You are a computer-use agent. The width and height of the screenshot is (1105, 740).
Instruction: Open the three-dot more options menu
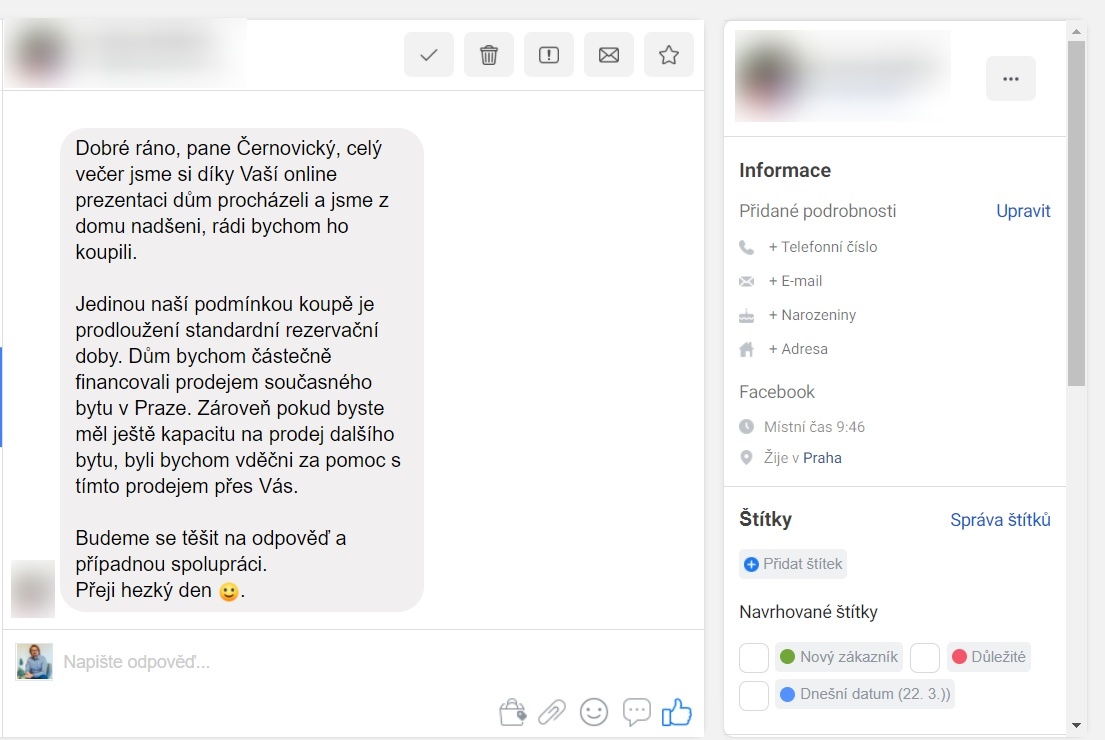click(1011, 79)
